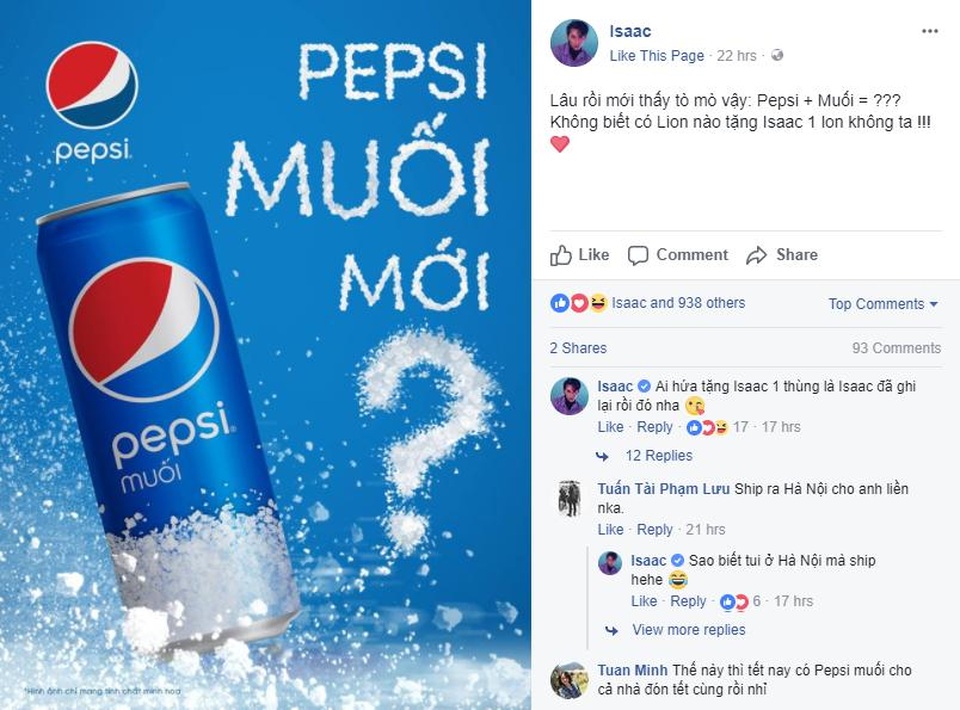Expand View more replies
The image size is (960, 710).
click(x=688, y=630)
